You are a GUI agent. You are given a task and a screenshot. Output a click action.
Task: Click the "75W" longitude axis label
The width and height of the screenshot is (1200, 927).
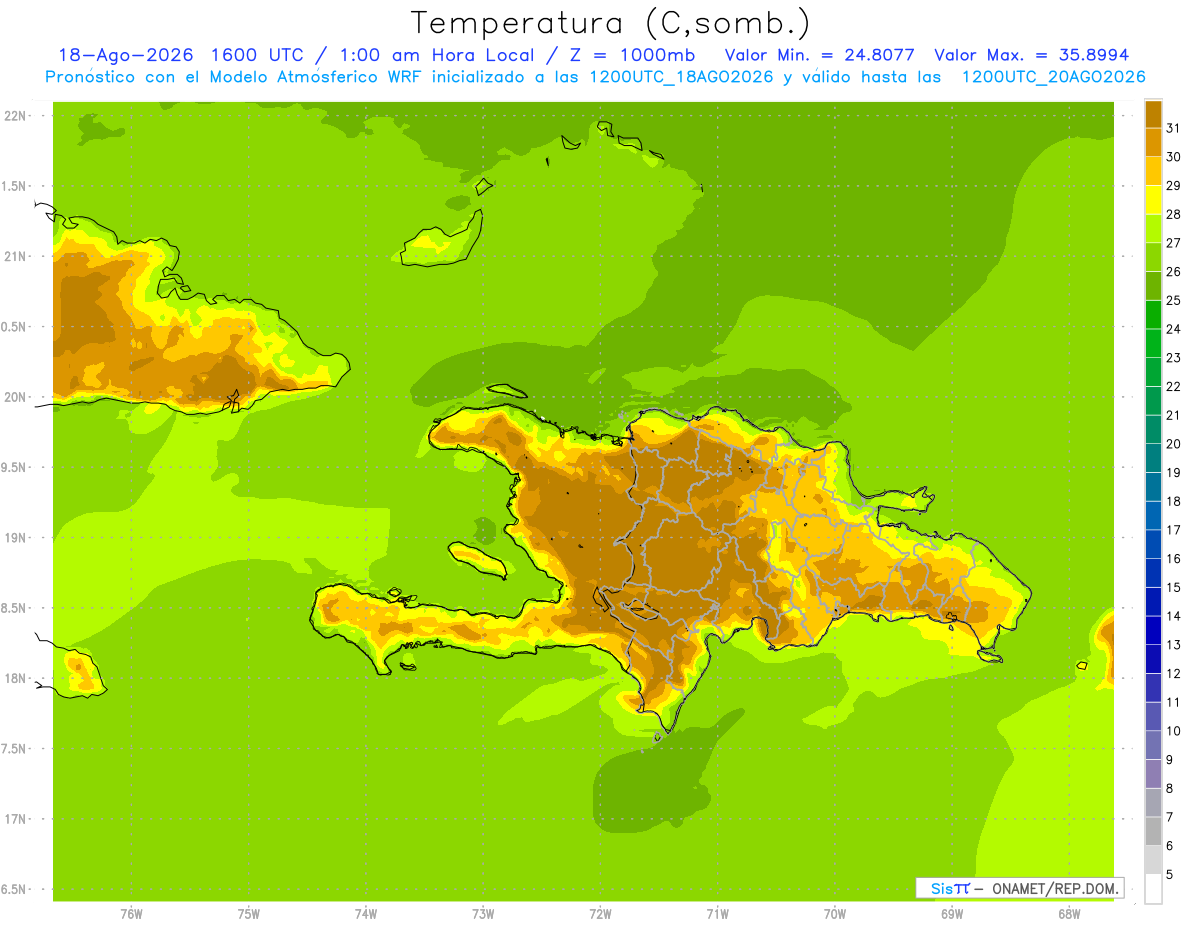[x=249, y=913]
